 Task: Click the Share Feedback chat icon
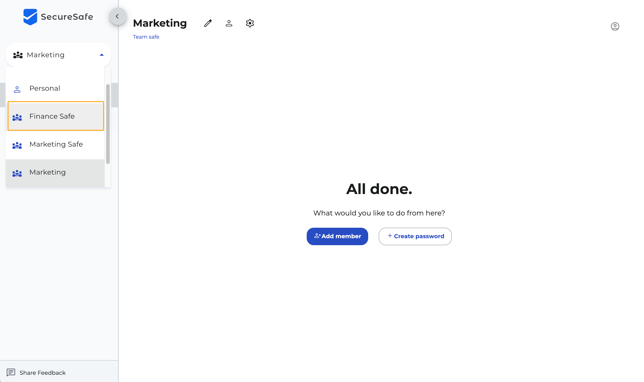pos(11,372)
